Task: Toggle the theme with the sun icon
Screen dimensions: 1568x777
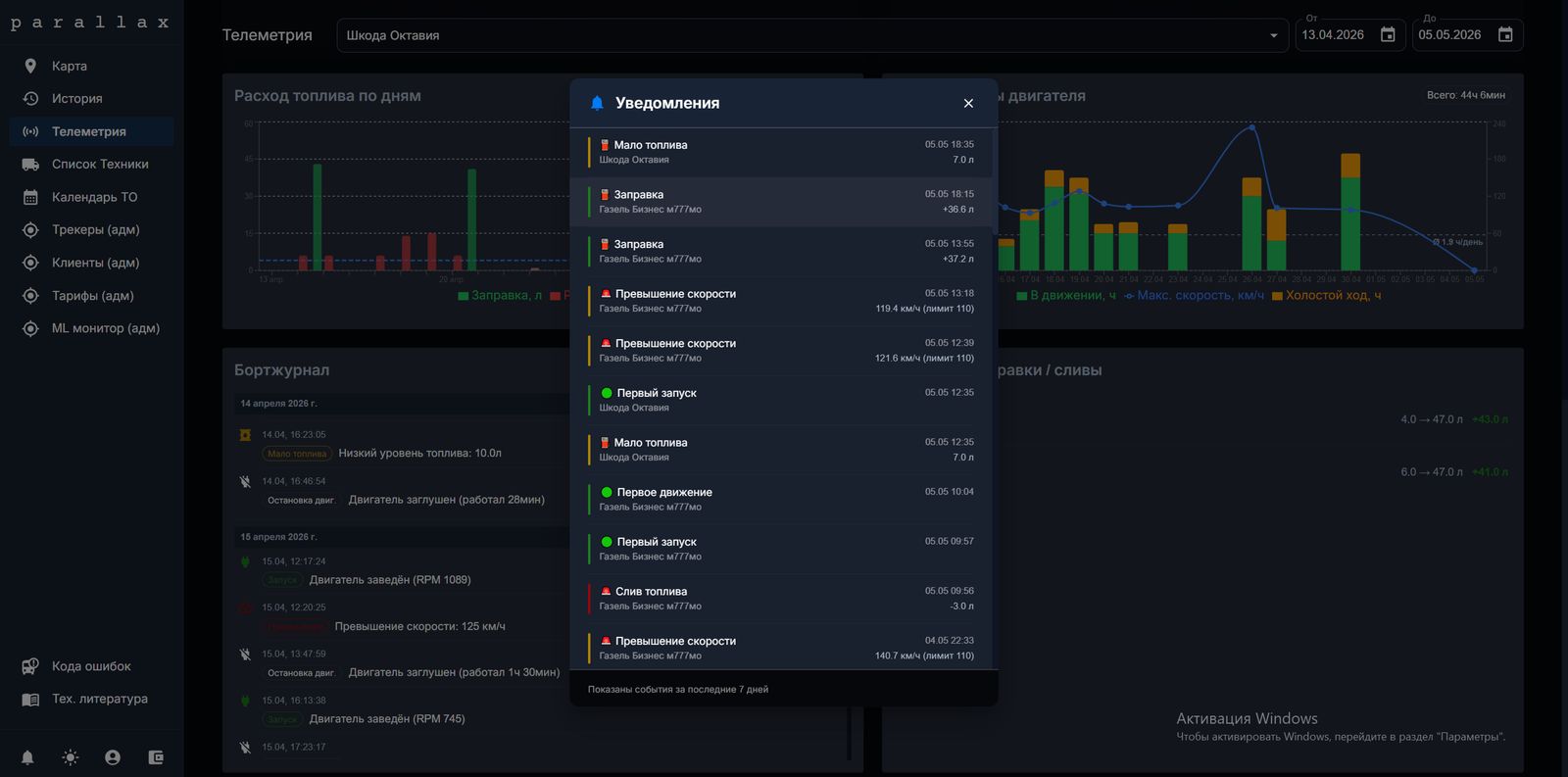Action: [71, 757]
